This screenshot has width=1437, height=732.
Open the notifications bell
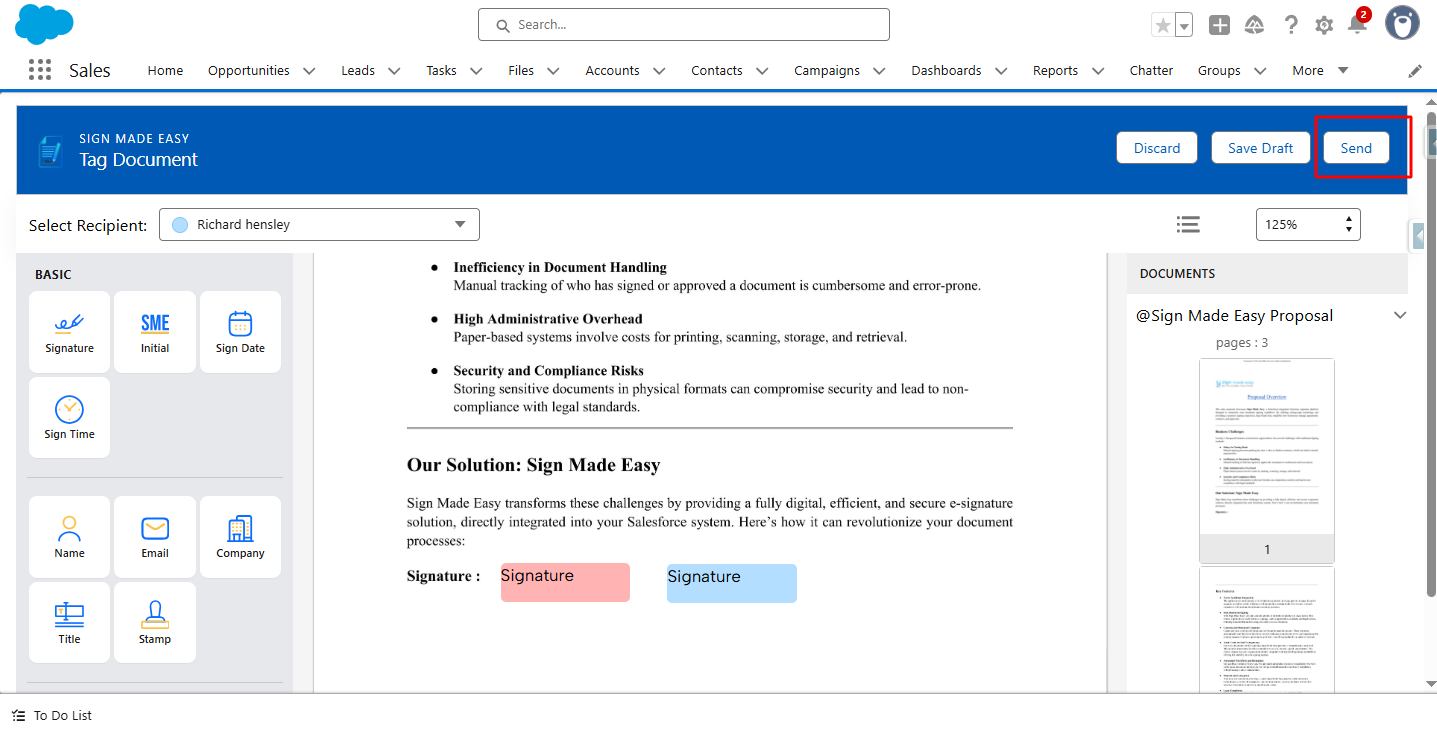click(x=1357, y=25)
